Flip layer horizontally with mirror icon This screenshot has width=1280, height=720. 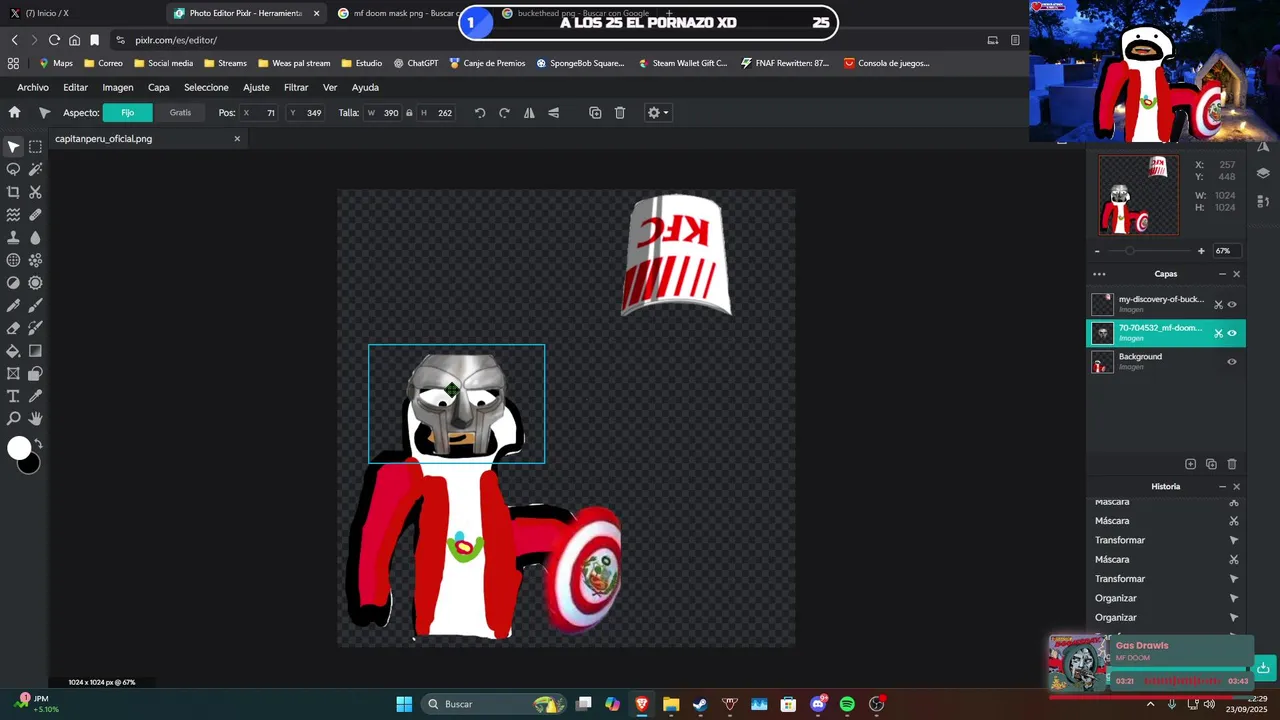click(529, 113)
